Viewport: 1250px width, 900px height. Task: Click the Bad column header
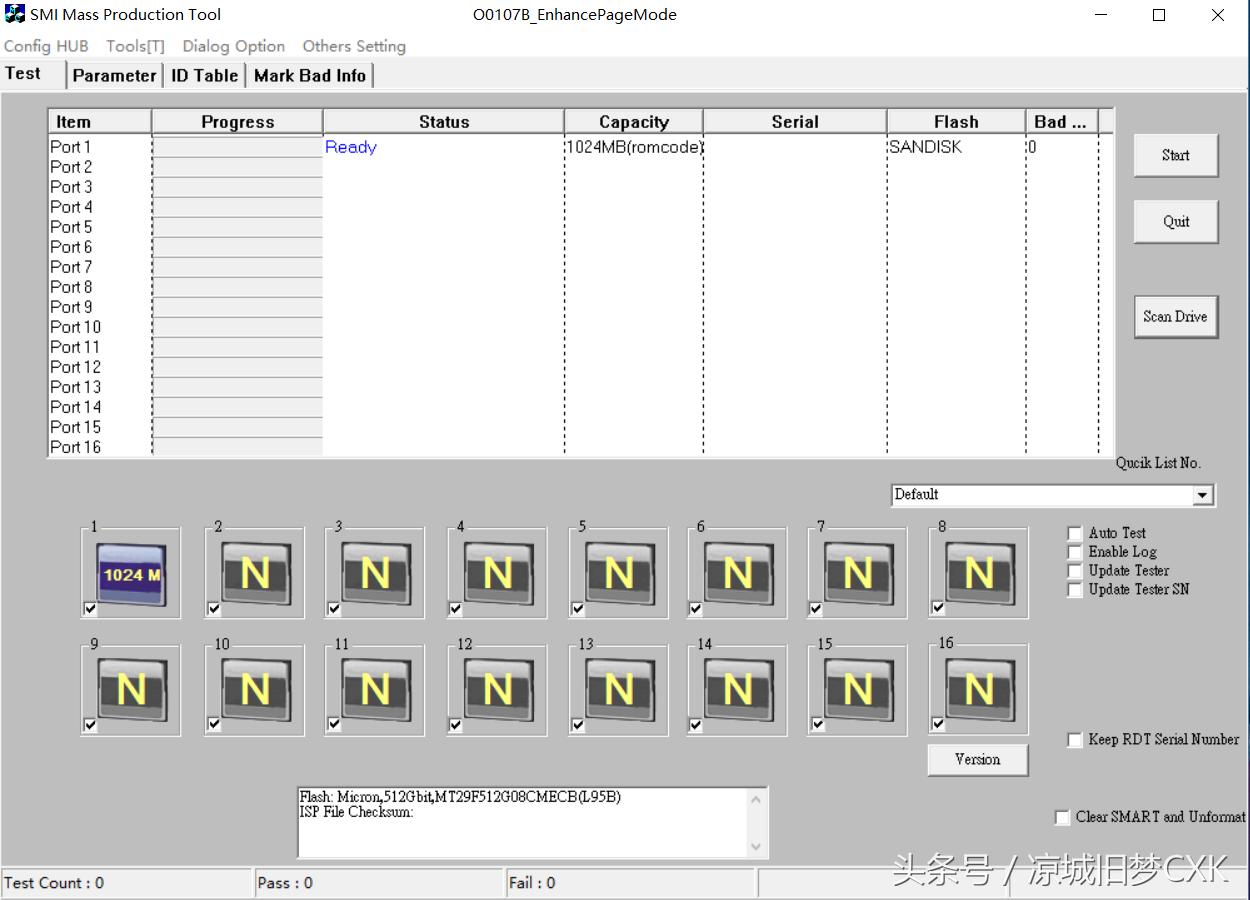(x=1061, y=122)
